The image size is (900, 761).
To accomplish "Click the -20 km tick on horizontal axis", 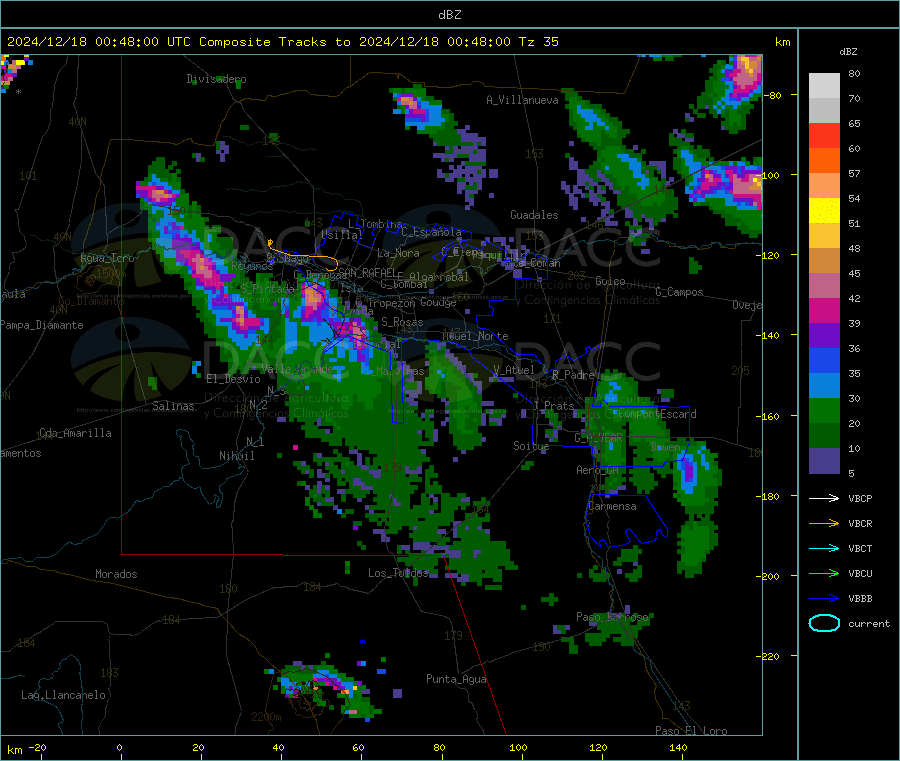I will pos(37,748).
